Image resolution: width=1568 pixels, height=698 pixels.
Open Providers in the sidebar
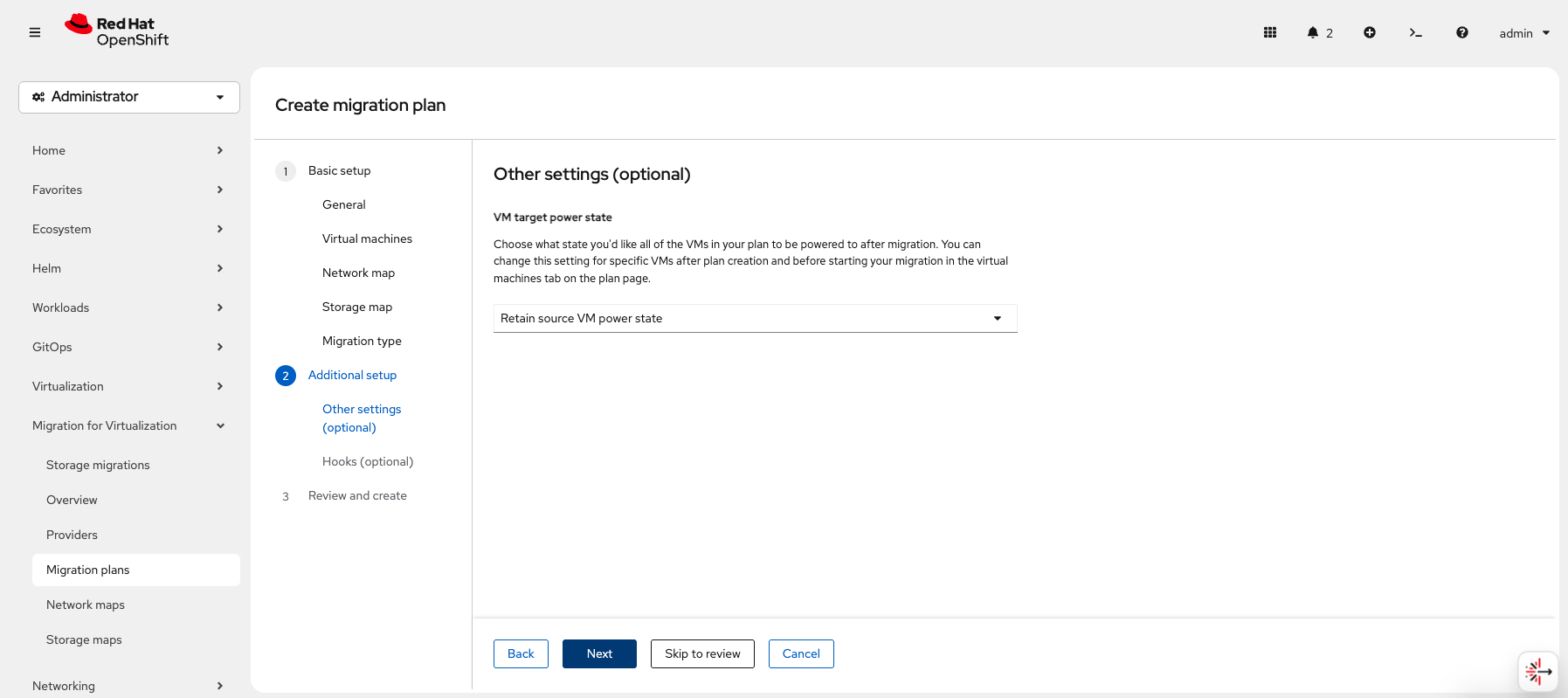coord(72,535)
